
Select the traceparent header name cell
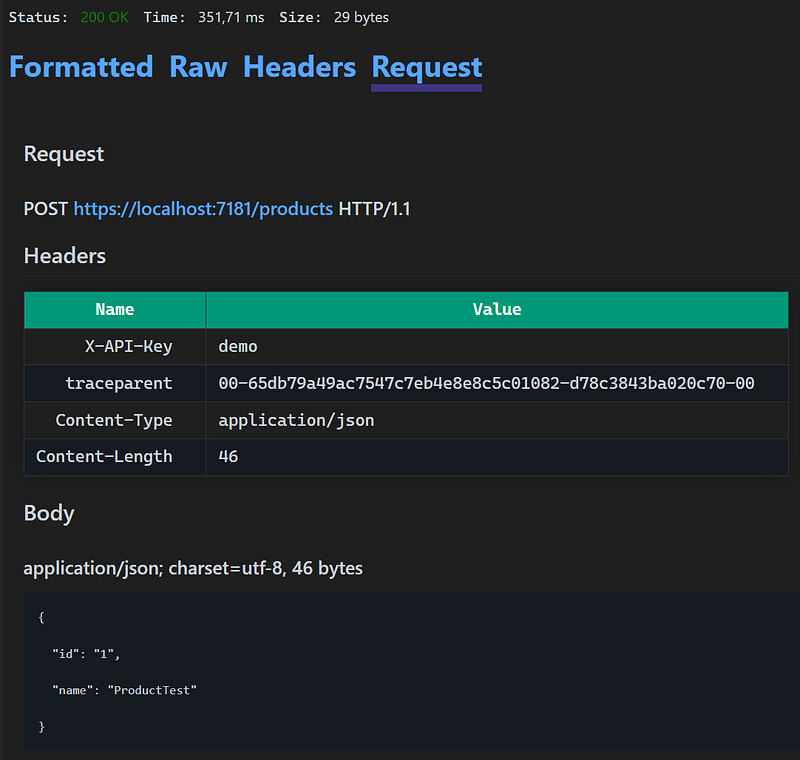click(115, 383)
